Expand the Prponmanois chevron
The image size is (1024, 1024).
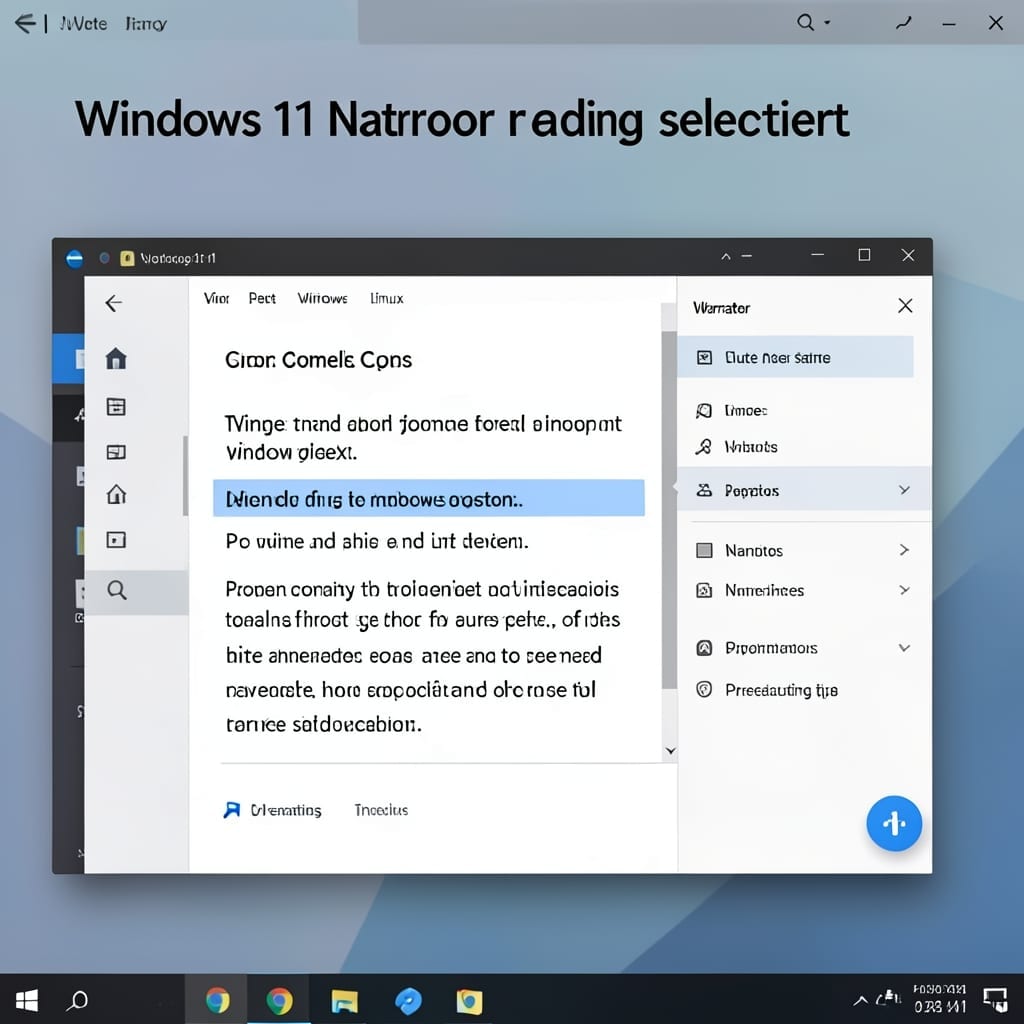[904, 648]
